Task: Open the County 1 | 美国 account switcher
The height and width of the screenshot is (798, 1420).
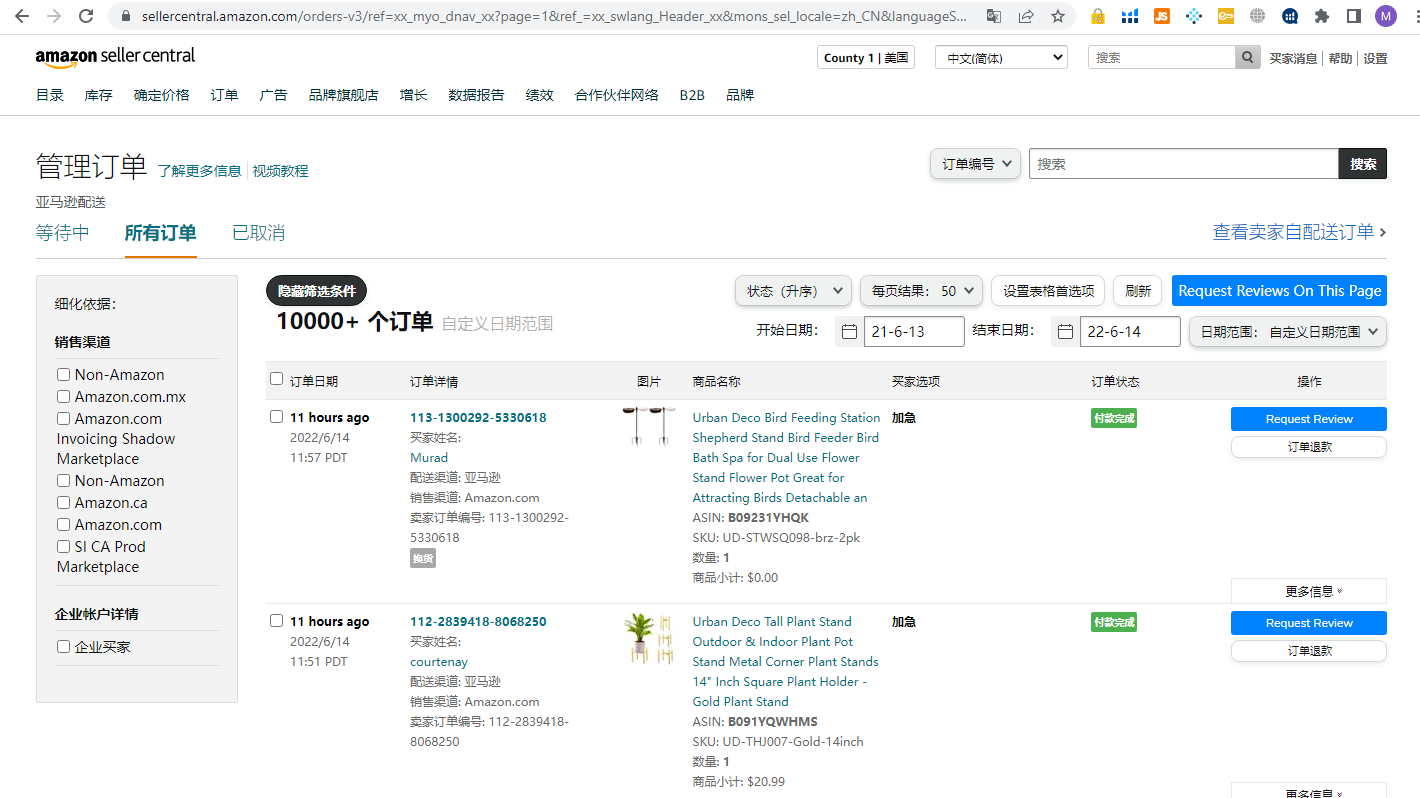Action: 866,58
